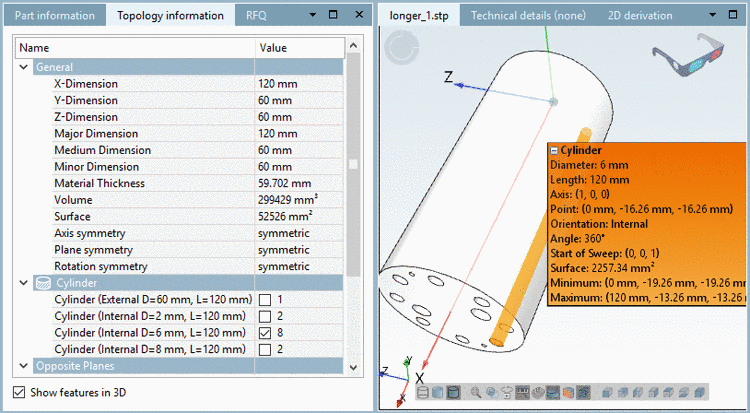Viewport: 750px width, 413px height.
Task: Collapse the General section
Action: (x=24, y=67)
